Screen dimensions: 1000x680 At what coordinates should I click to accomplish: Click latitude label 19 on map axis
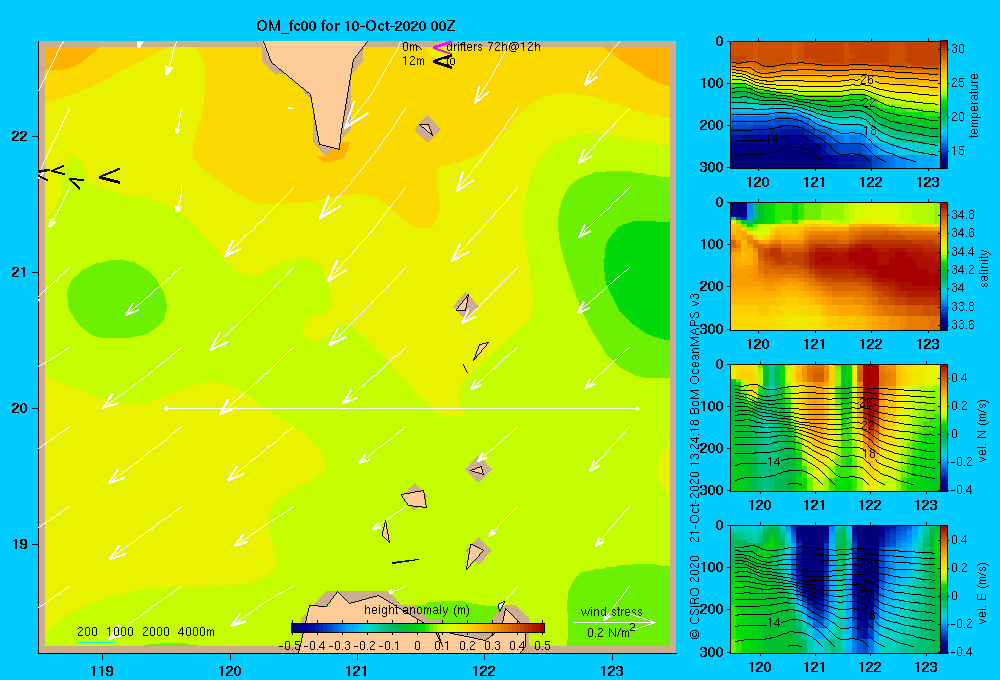coord(19,544)
